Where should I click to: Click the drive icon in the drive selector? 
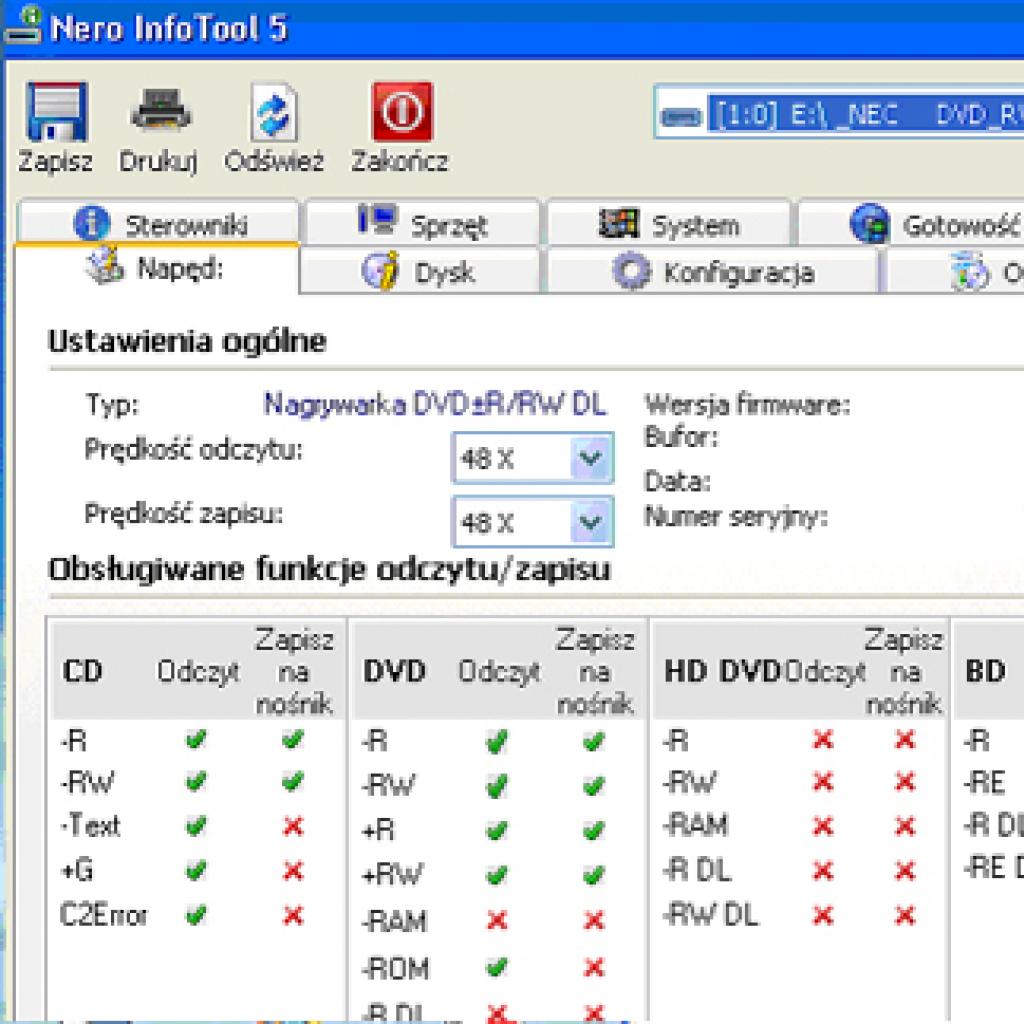tap(680, 116)
